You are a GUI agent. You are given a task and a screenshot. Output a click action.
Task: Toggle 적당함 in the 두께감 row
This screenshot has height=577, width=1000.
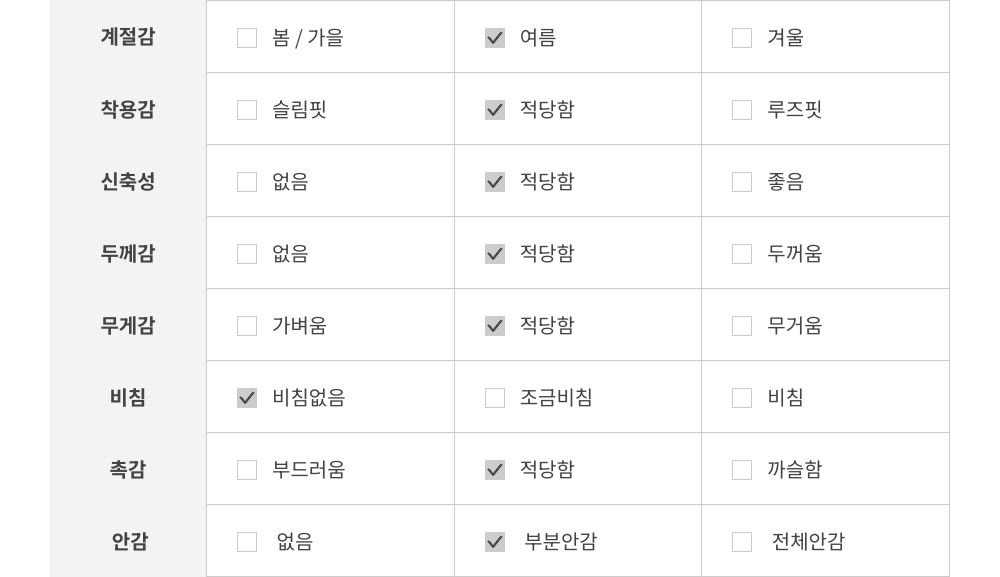tap(495, 254)
